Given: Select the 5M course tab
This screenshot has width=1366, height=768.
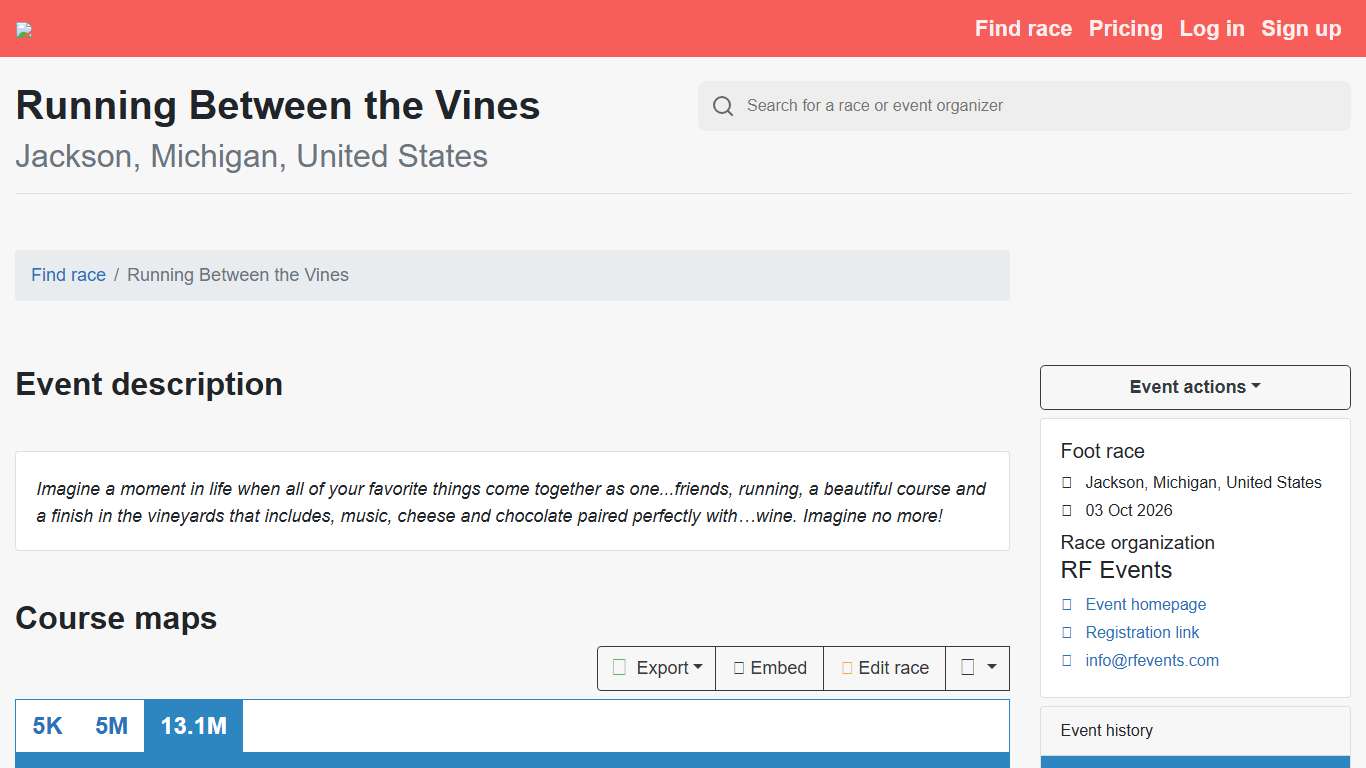Looking at the screenshot, I should 111,726.
